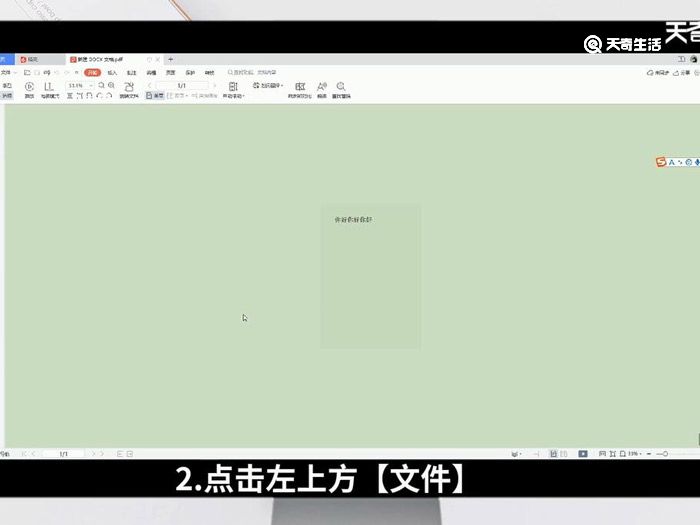Image resolution: width=700 pixels, height=525 pixels.
Task: Click status bar page number field 1/1
Action: [63, 454]
